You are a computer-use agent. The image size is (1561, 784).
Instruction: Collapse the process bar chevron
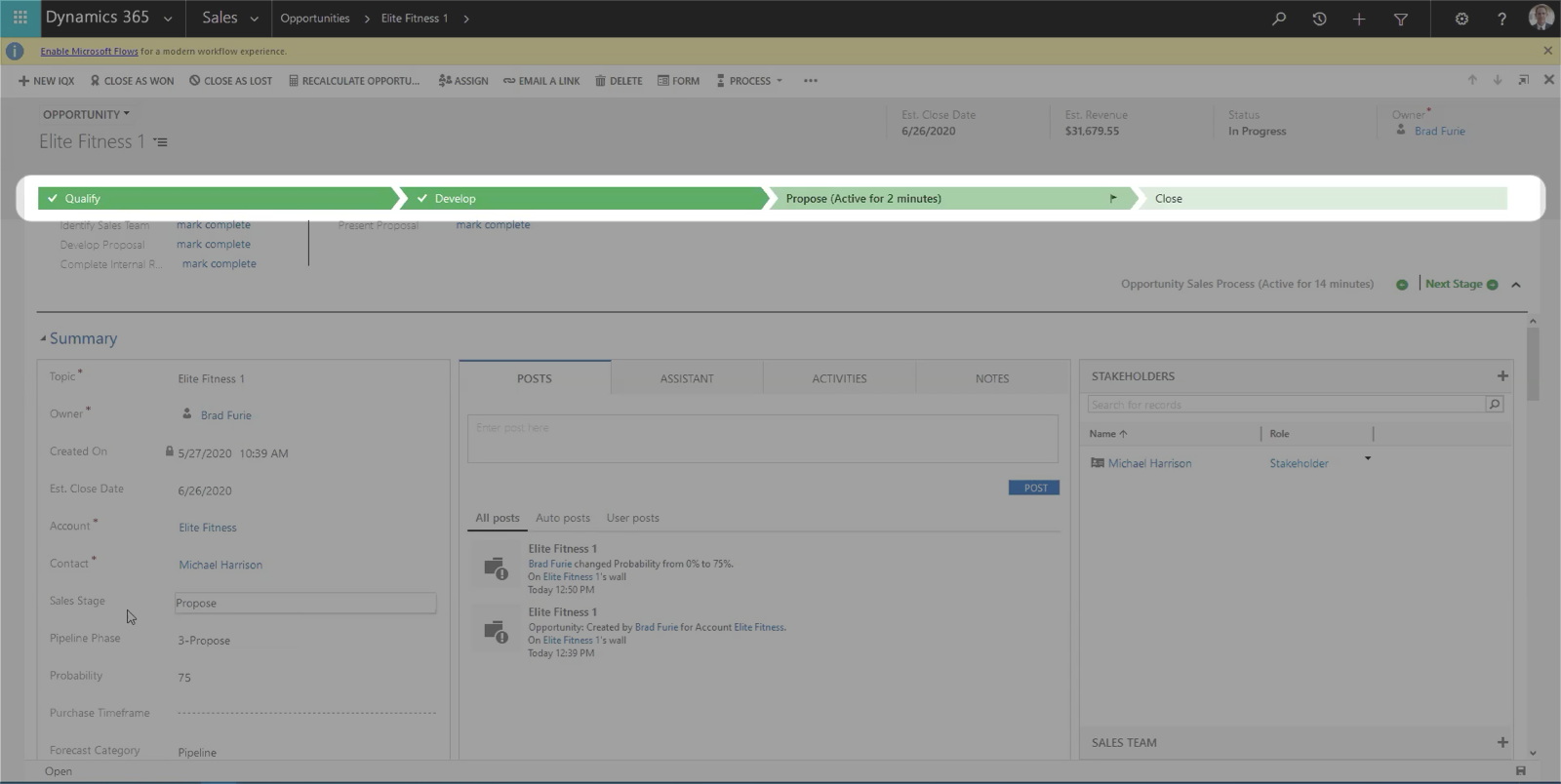[1516, 285]
